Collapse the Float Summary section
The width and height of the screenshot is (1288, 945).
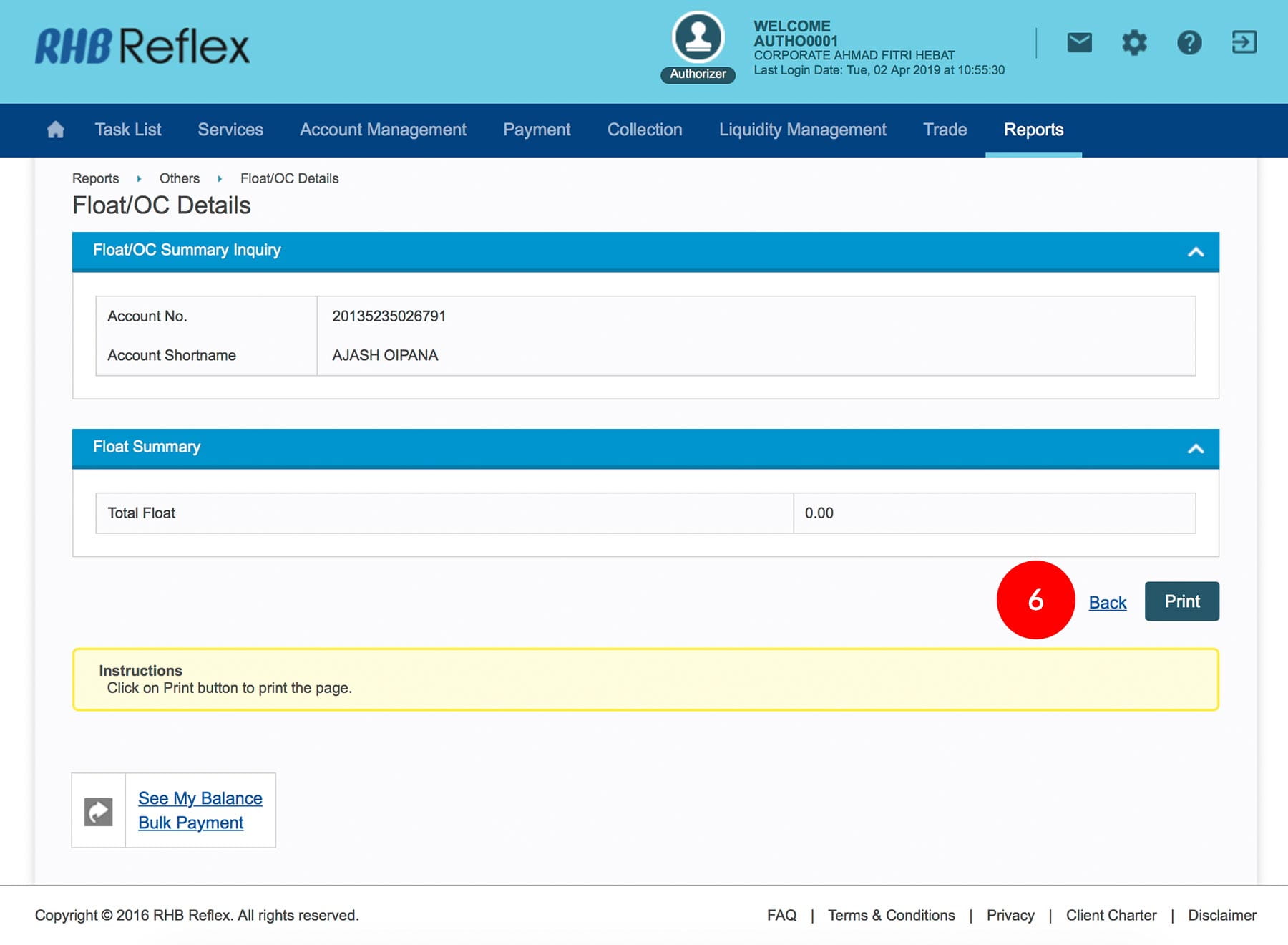coord(1195,448)
